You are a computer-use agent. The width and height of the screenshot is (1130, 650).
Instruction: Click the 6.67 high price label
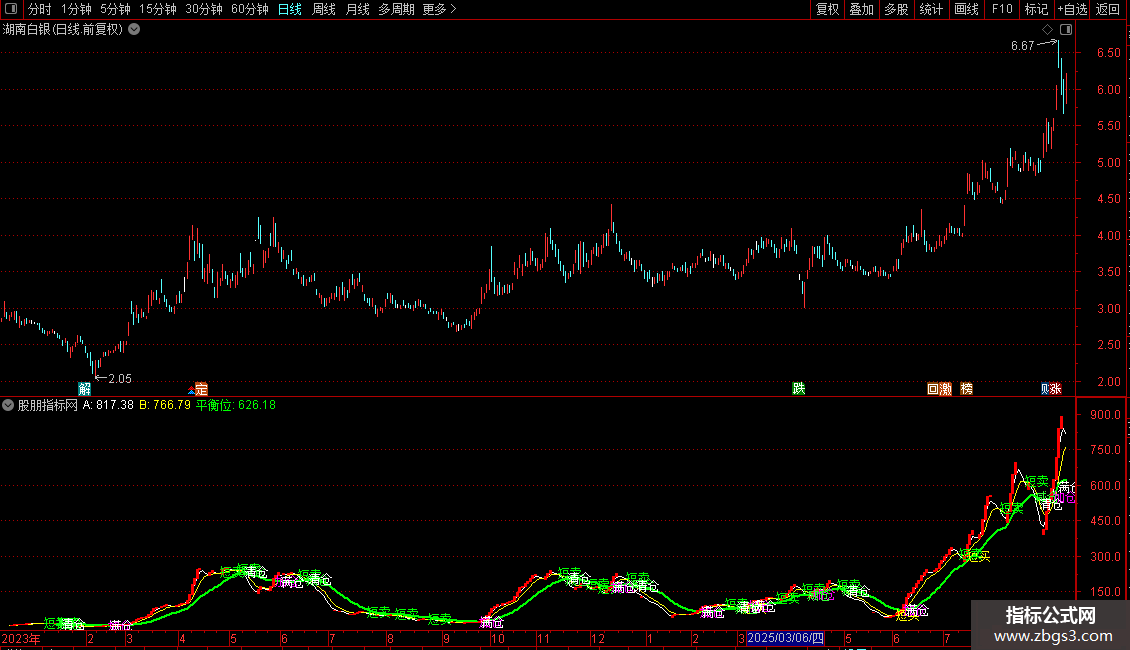(x=1023, y=46)
